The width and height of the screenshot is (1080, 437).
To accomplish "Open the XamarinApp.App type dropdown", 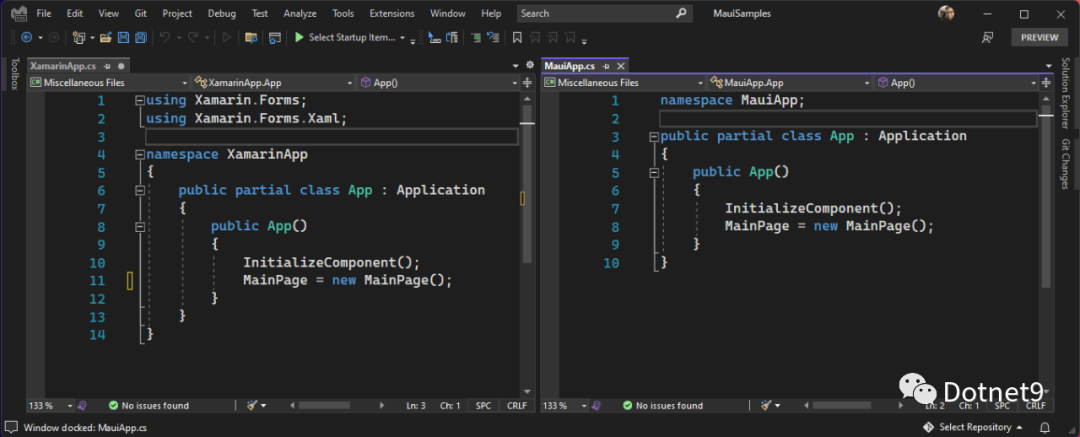I will click(x=274, y=83).
